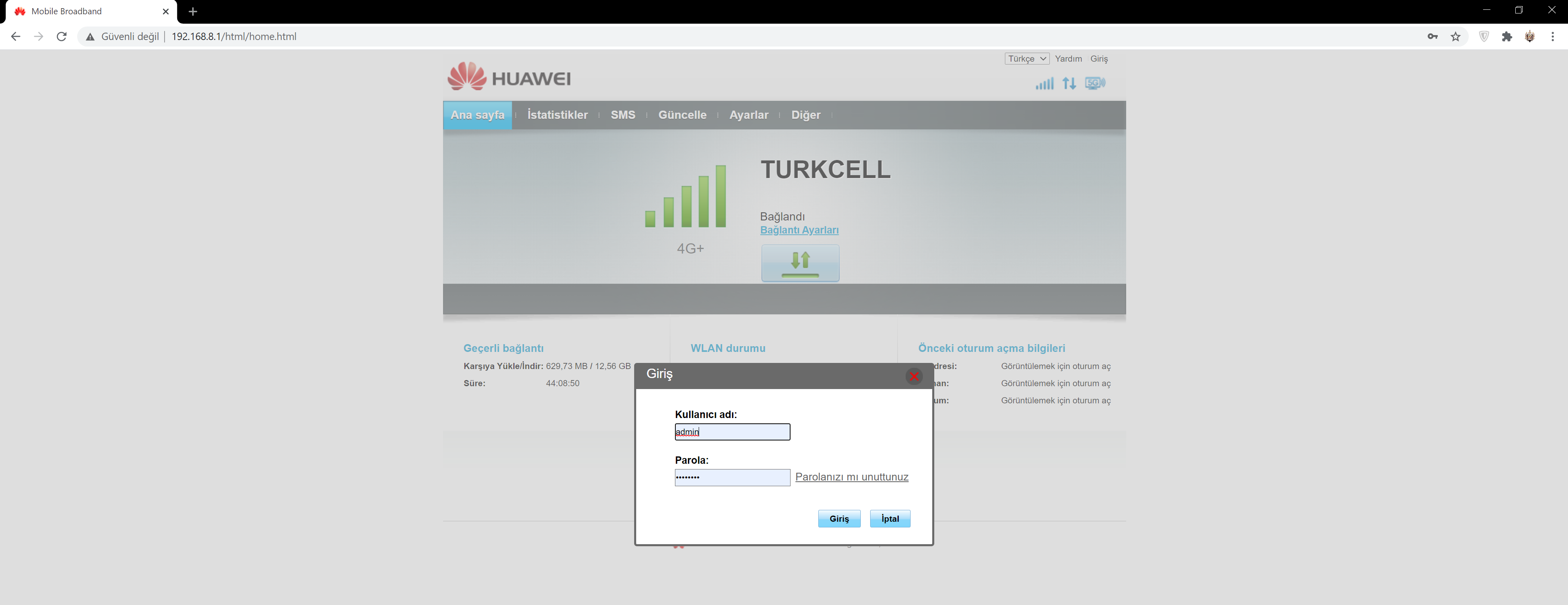
Task: Click the profile avatar icon
Action: point(1530,36)
